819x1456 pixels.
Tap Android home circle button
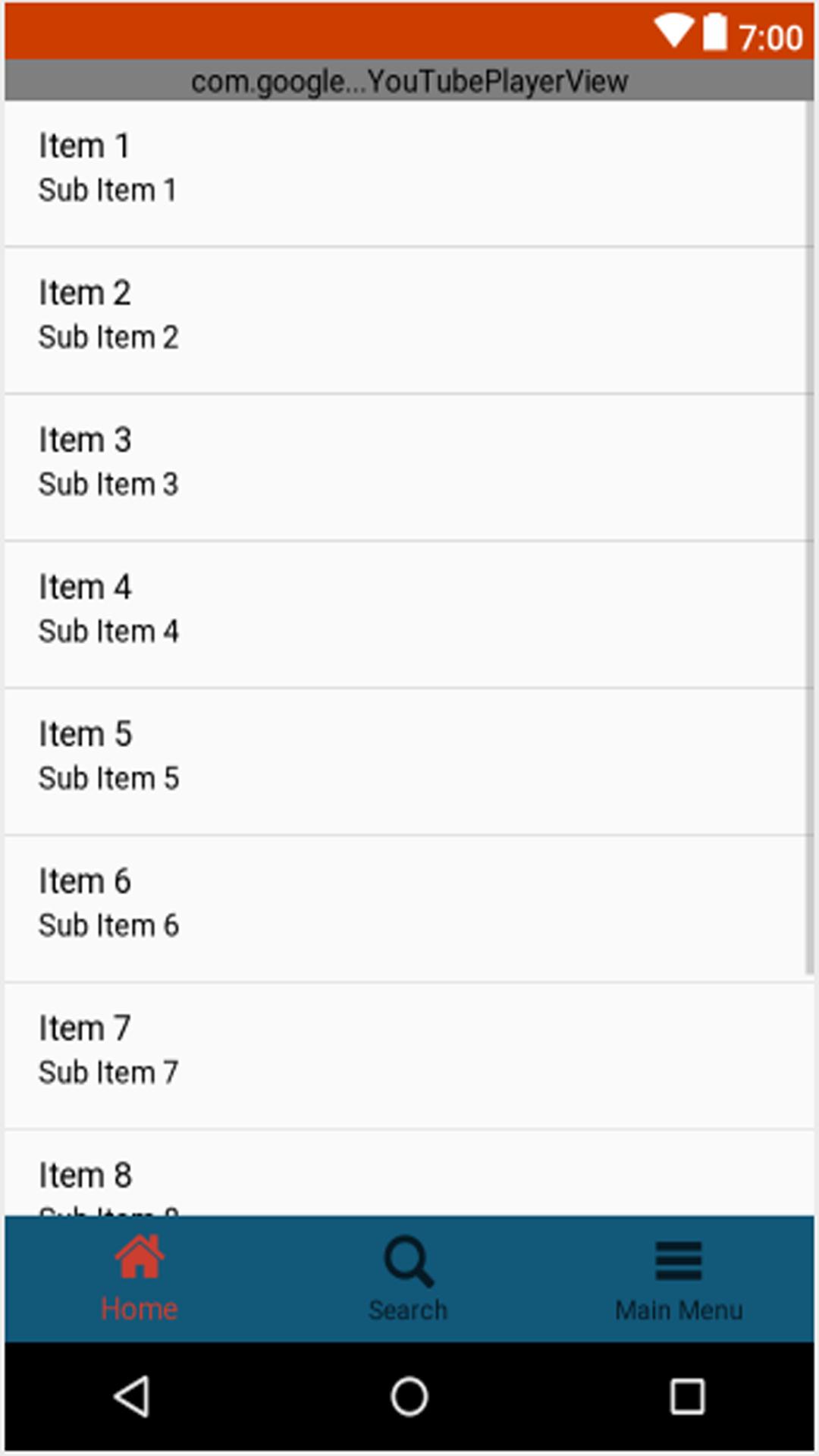(409, 1396)
